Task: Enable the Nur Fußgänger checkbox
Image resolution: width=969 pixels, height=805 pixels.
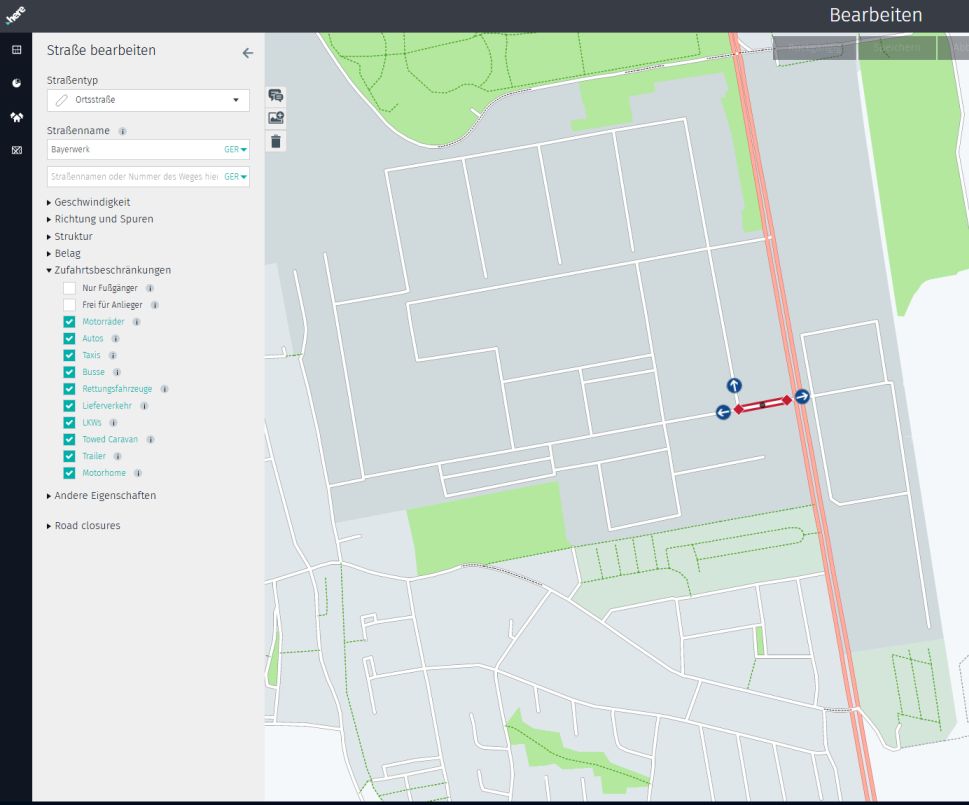Action: pyautogui.click(x=69, y=288)
